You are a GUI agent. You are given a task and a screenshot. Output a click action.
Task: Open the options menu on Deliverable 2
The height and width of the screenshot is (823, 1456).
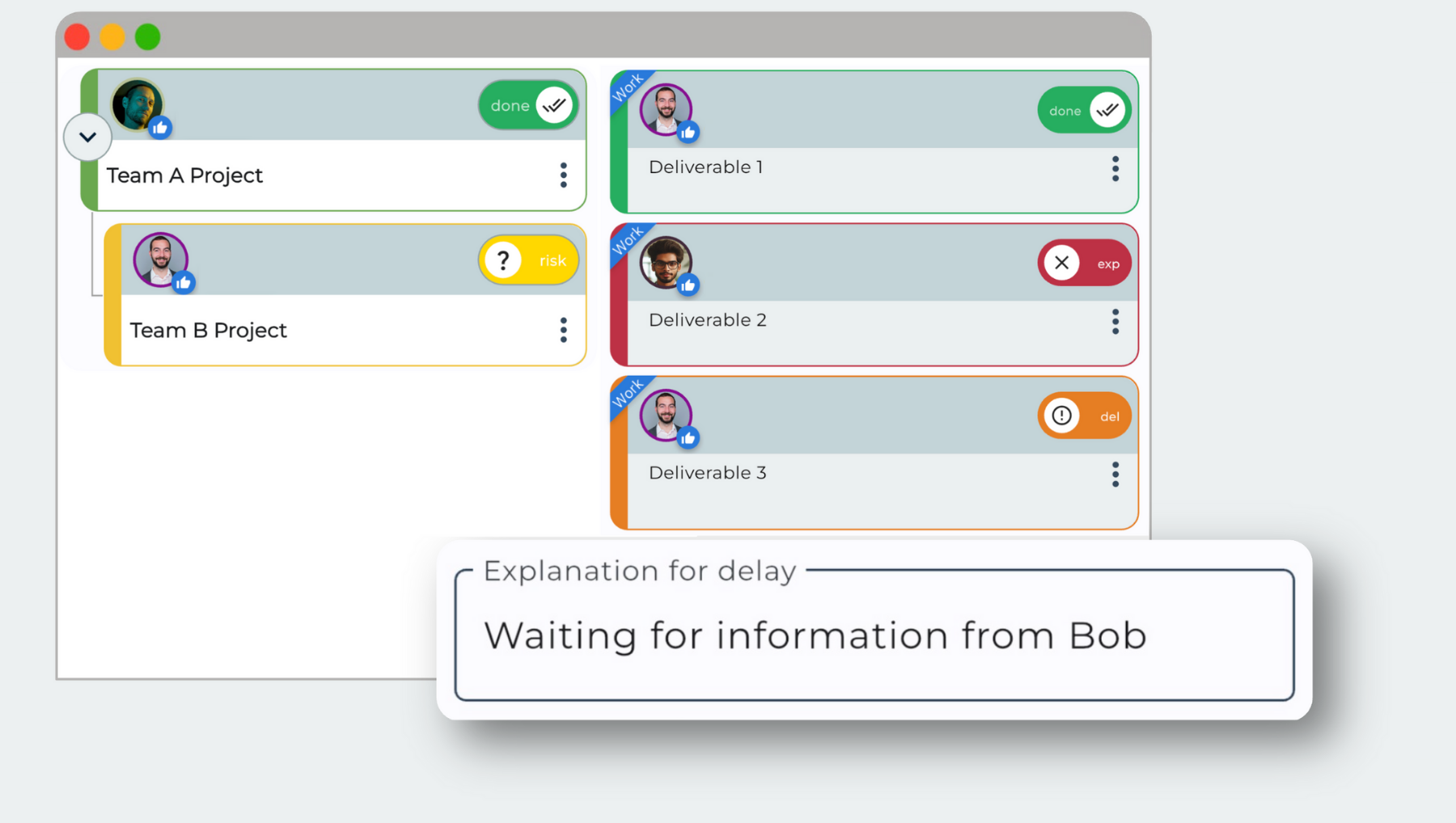pyautogui.click(x=1115, y=321)
